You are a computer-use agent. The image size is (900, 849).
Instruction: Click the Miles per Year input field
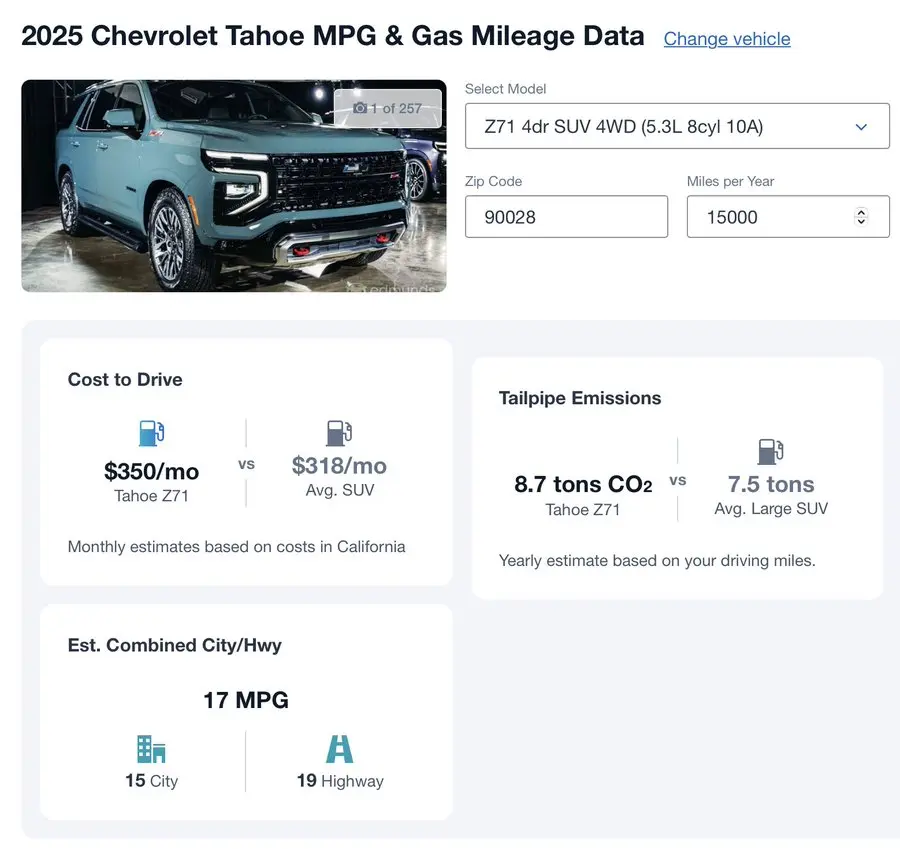770,217
